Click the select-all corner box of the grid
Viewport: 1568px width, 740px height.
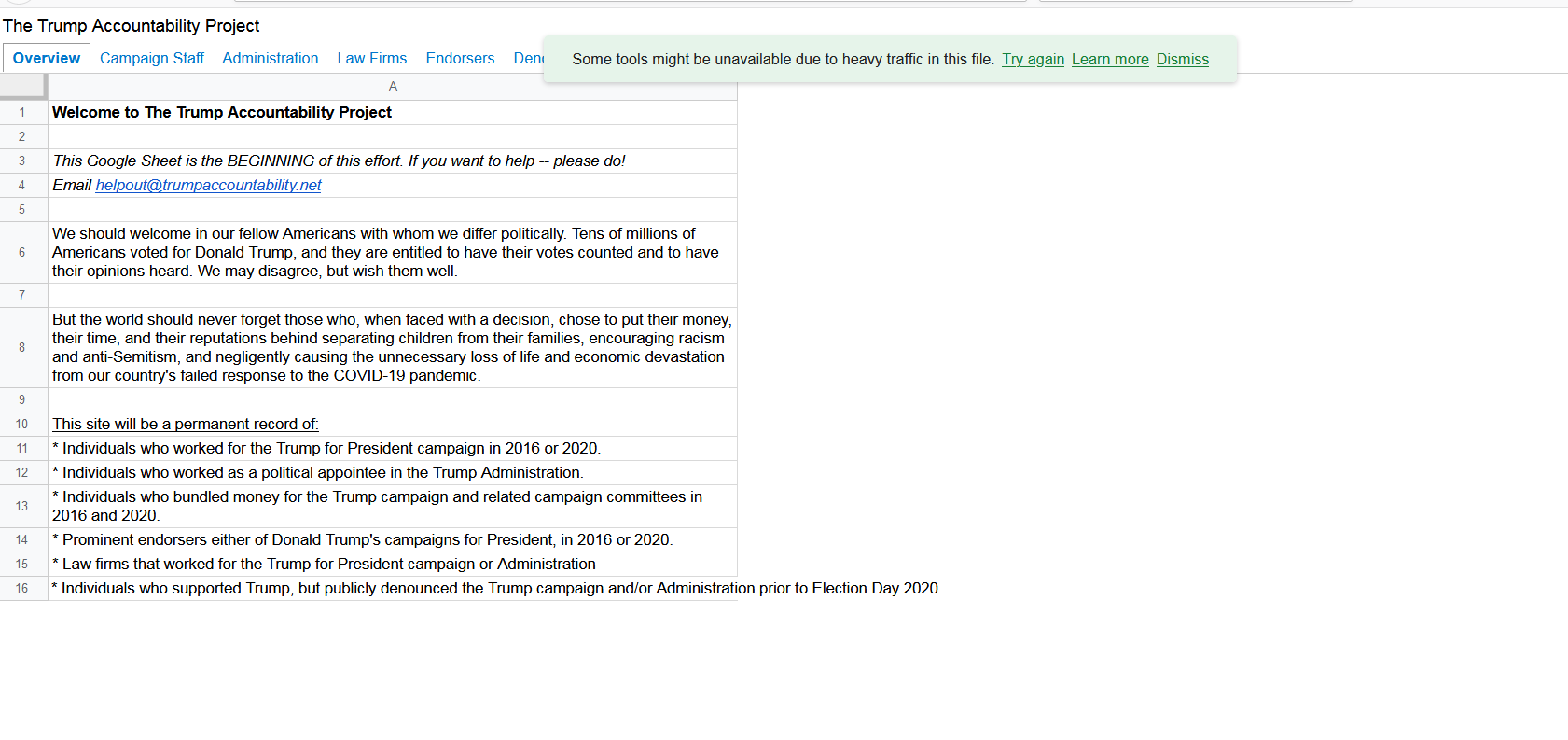(x=22, y=86)
